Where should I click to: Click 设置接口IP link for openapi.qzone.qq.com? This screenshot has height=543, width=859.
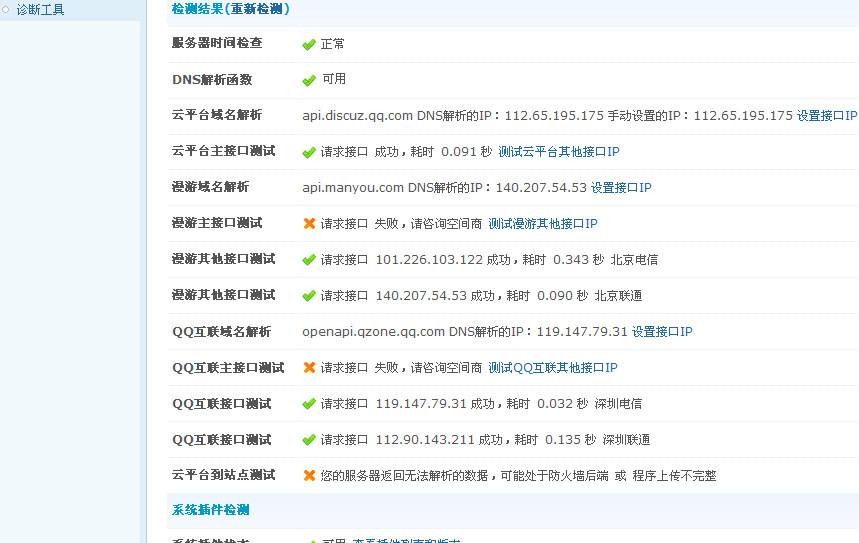pos(662,331)
